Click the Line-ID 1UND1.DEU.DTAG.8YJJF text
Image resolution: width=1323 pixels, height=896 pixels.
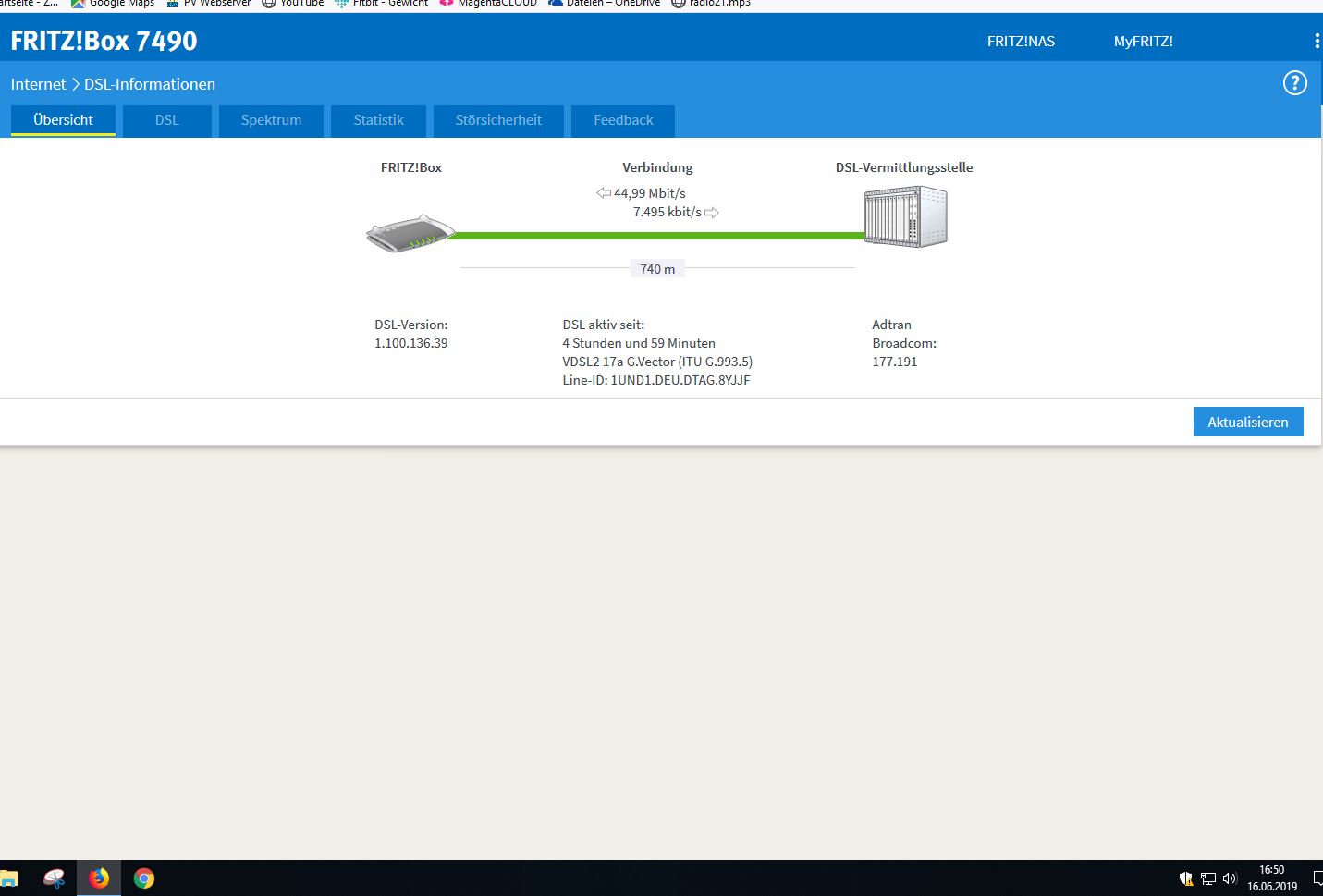click(656, 380)
